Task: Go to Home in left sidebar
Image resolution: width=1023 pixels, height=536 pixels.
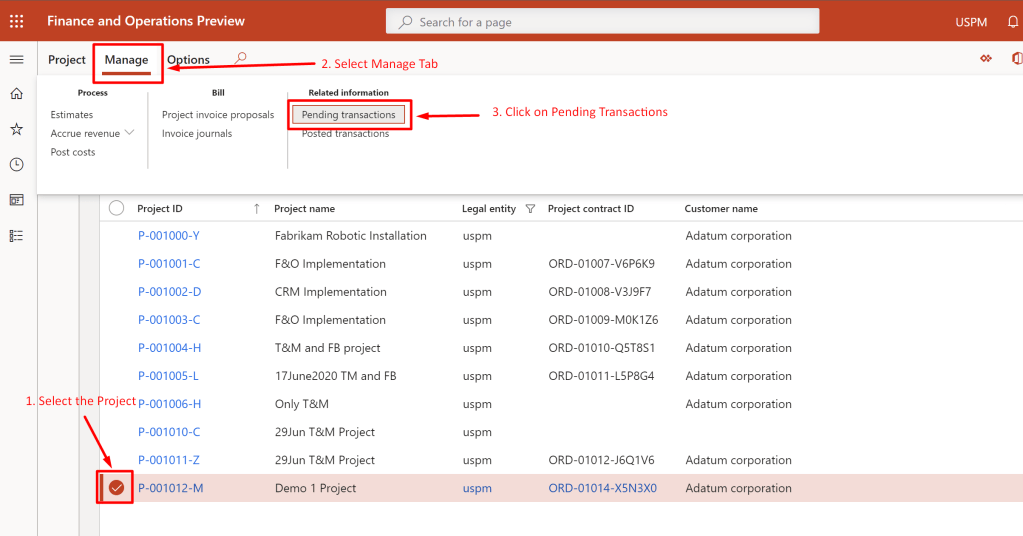Action: point(16,94)
